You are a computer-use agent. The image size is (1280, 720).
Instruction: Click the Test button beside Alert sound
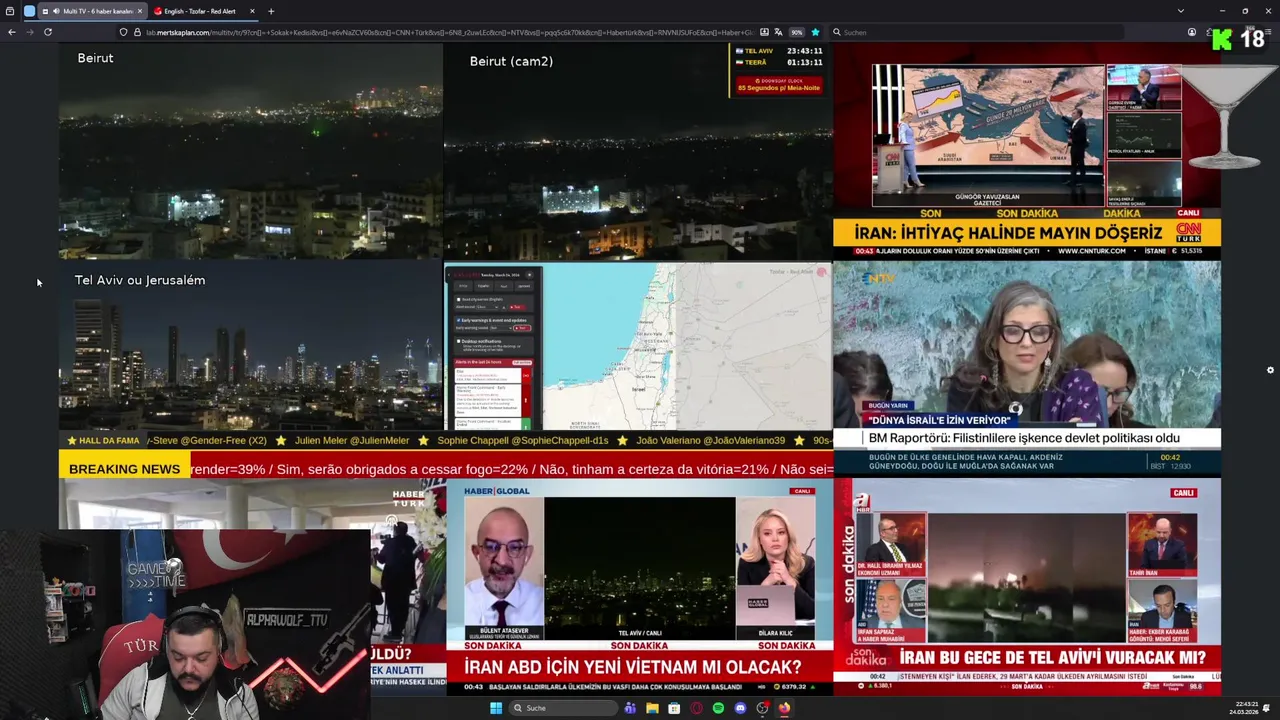[517, 307]
